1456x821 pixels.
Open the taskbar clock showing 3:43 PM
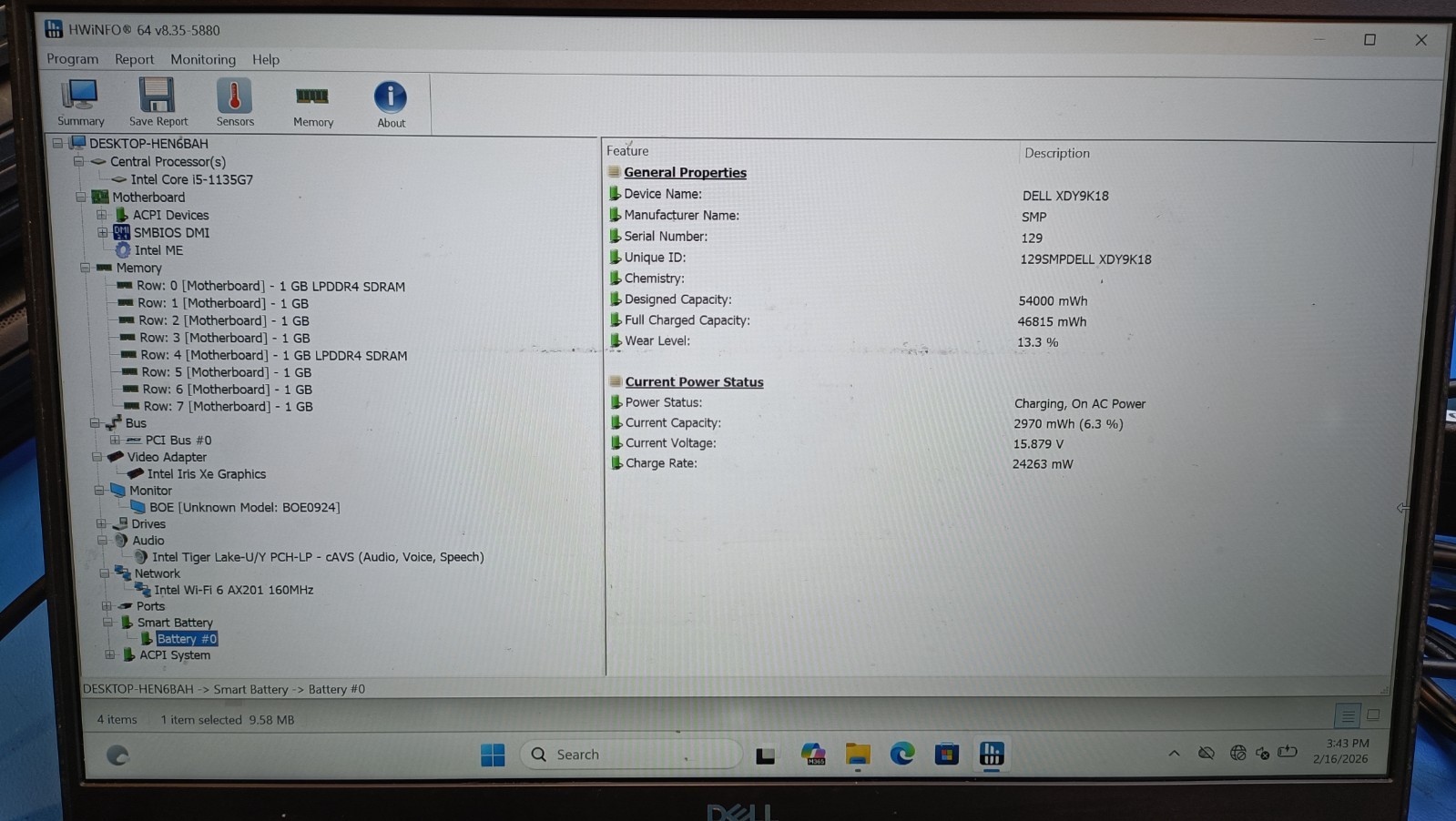pos(1342,750)
